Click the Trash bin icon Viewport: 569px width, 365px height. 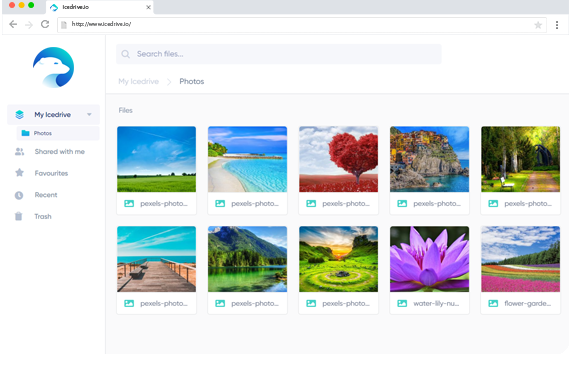(19, 216)
